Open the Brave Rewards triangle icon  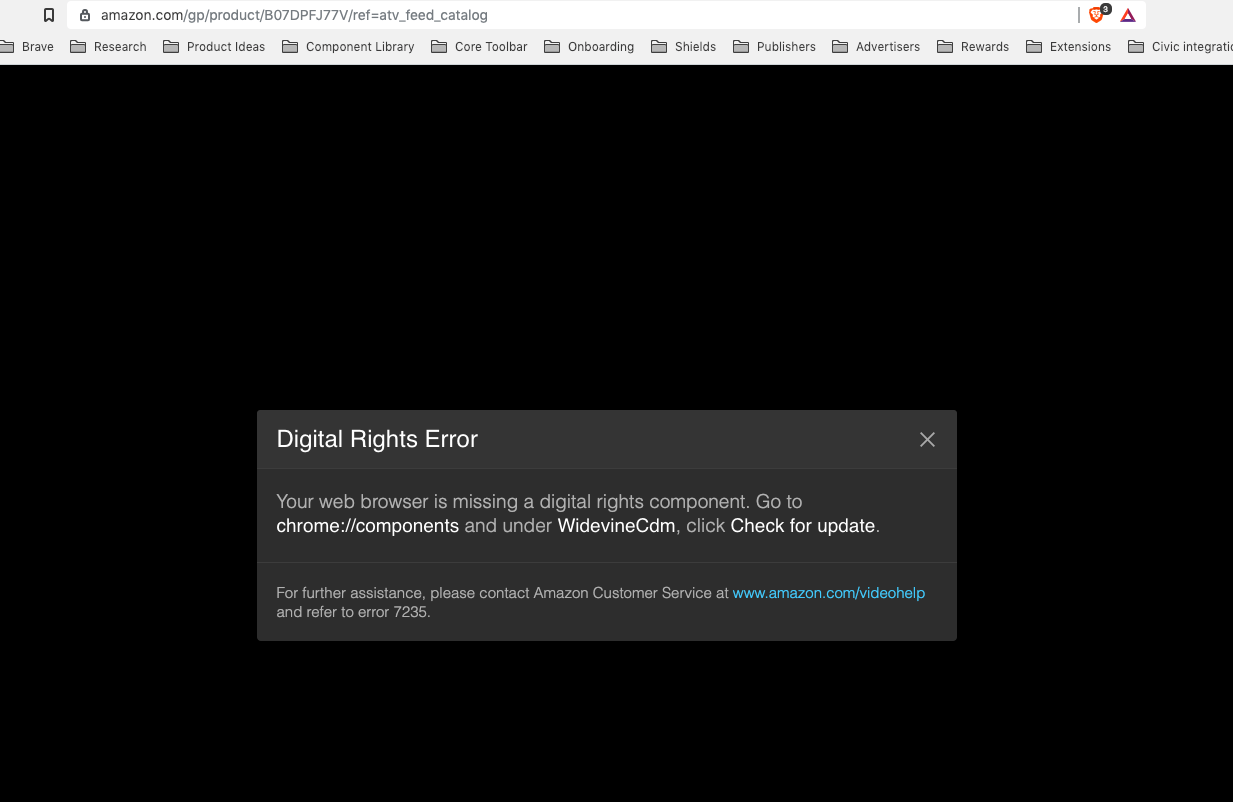pos(1128,15)
